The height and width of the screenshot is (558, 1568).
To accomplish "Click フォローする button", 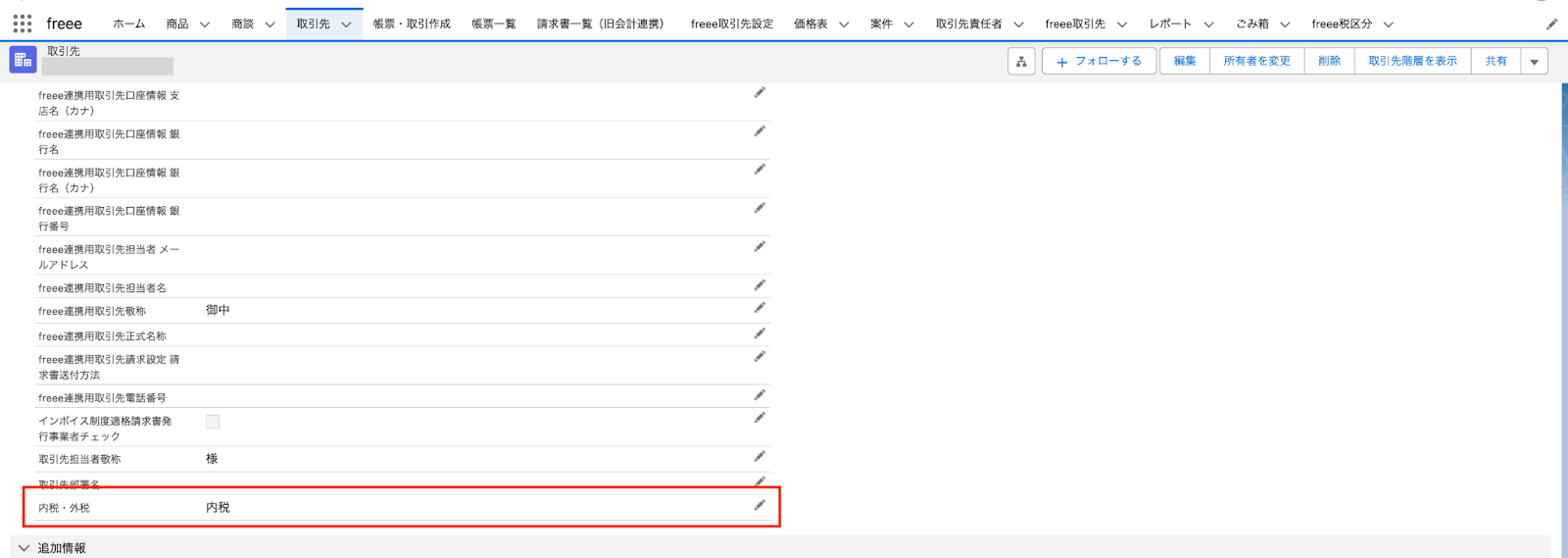I will tap(1099, 61).
